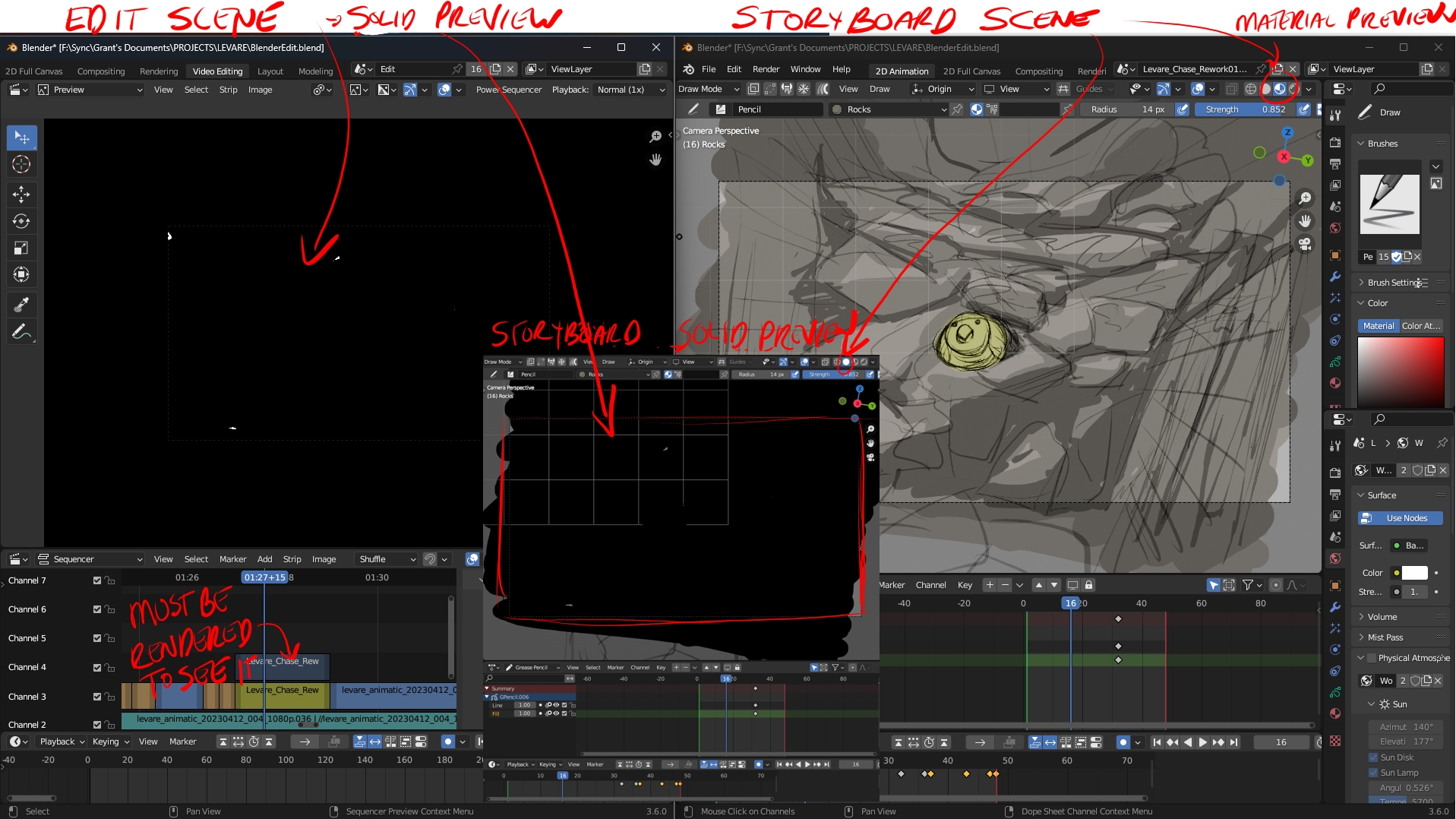Switch to wireframe shading mode
The height and width of the screenshot is (819, 1456).
pyautogui.click(x=1251, y=89)
